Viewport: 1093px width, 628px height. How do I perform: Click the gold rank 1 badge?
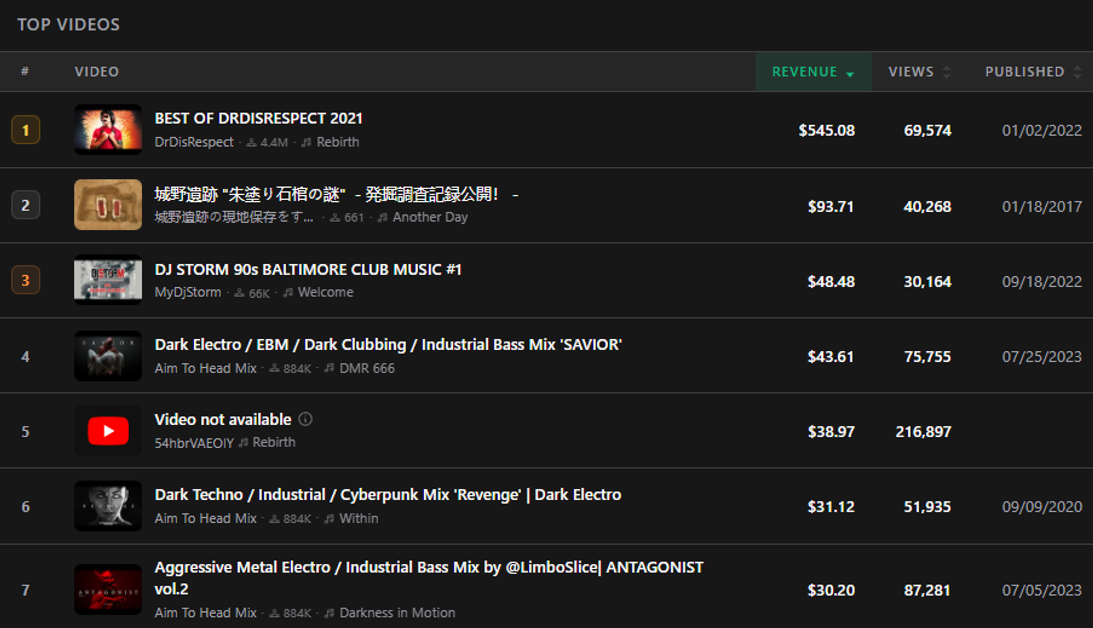tap(26, 130)
